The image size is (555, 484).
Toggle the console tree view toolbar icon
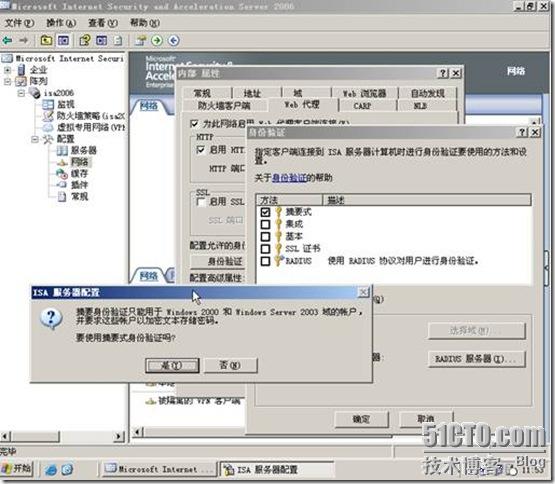(x=64, y=41)
